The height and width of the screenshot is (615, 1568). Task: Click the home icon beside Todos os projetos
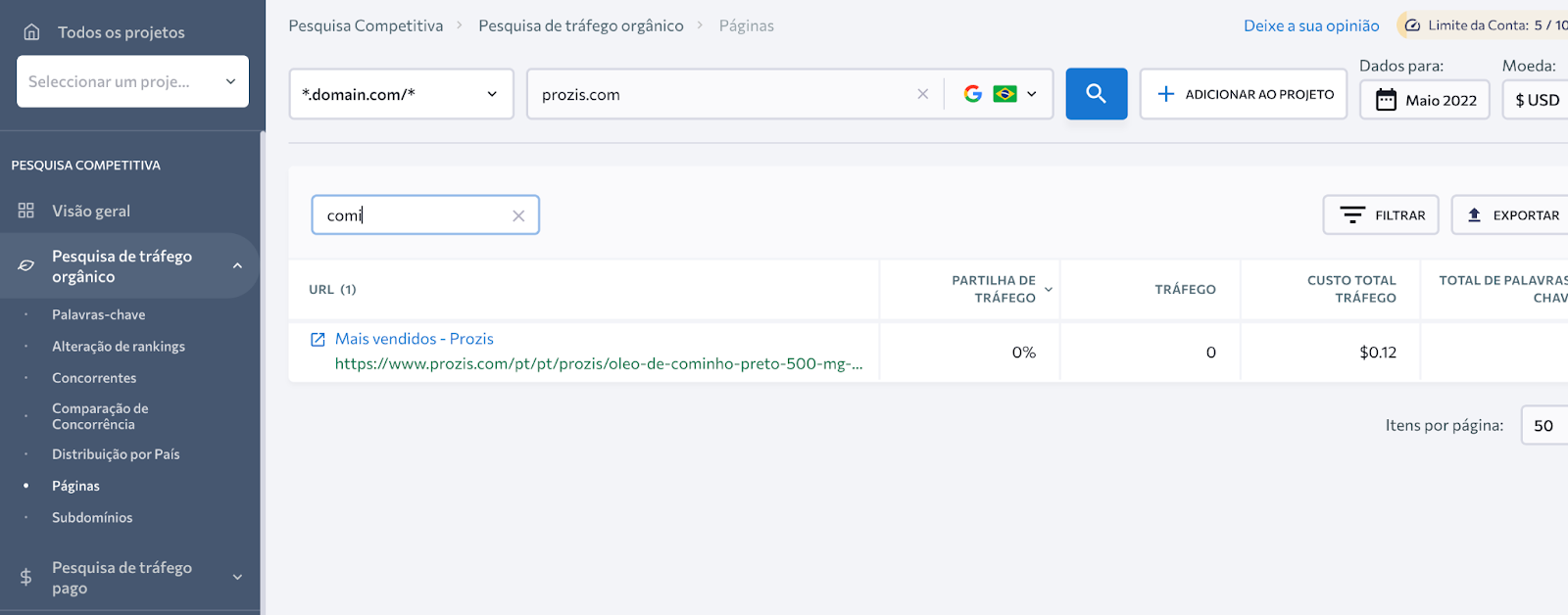tap(31, 32)
